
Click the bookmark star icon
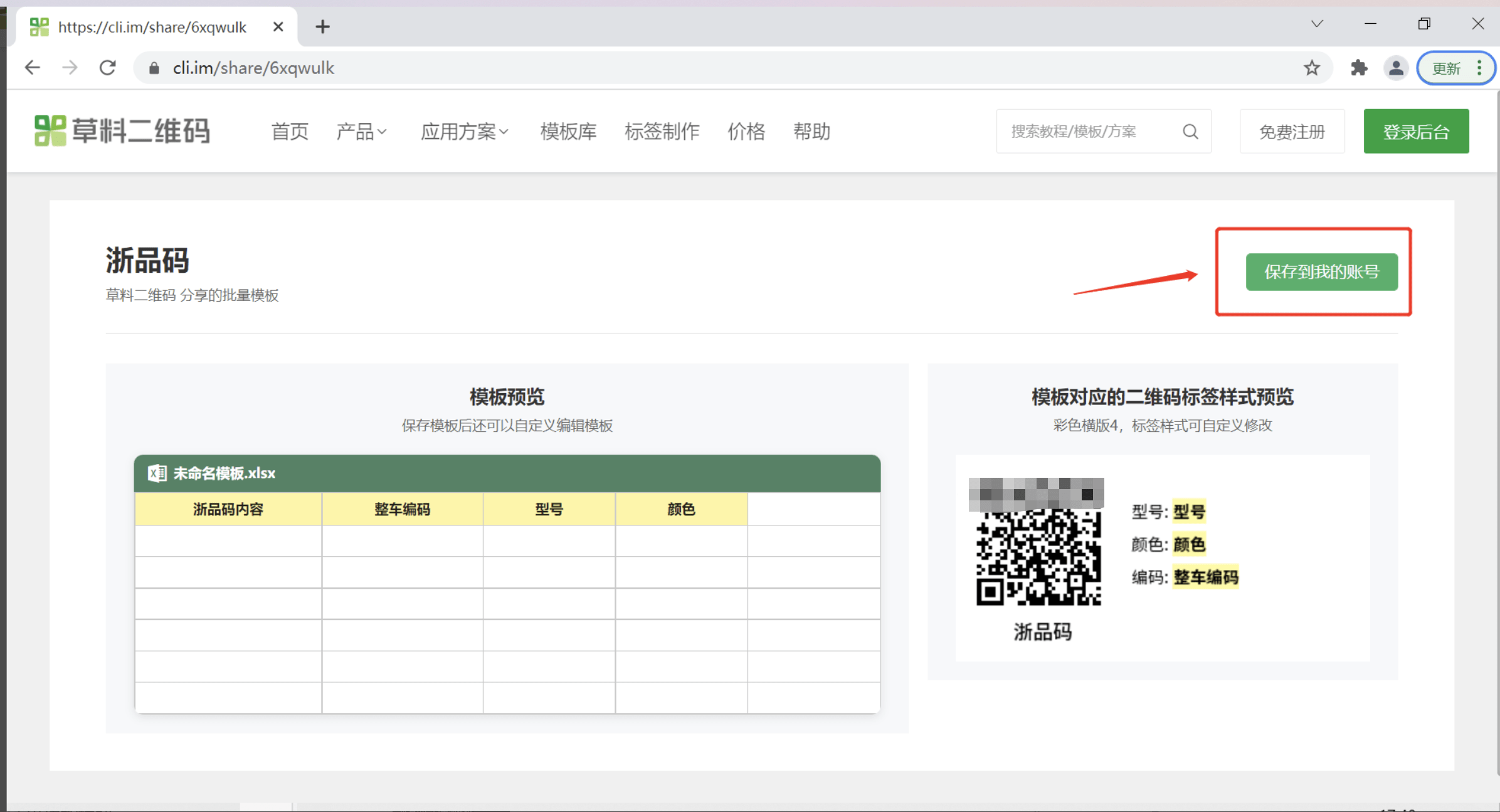point(1311,68)
